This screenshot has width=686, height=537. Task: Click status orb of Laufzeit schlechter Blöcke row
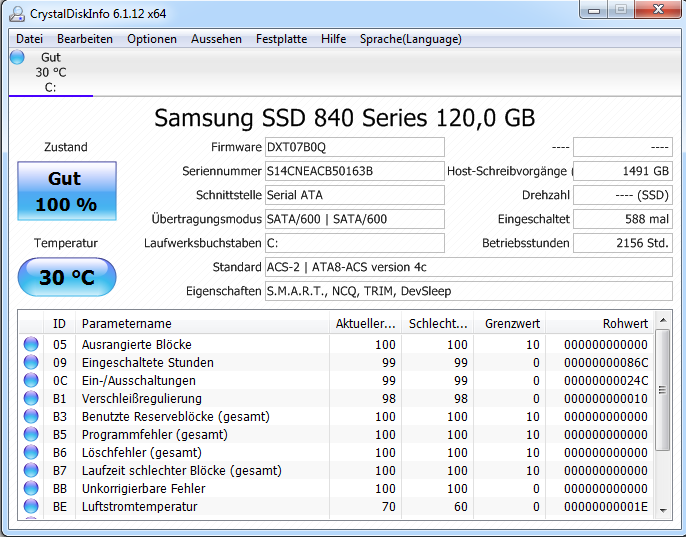[x=31, y=470]
